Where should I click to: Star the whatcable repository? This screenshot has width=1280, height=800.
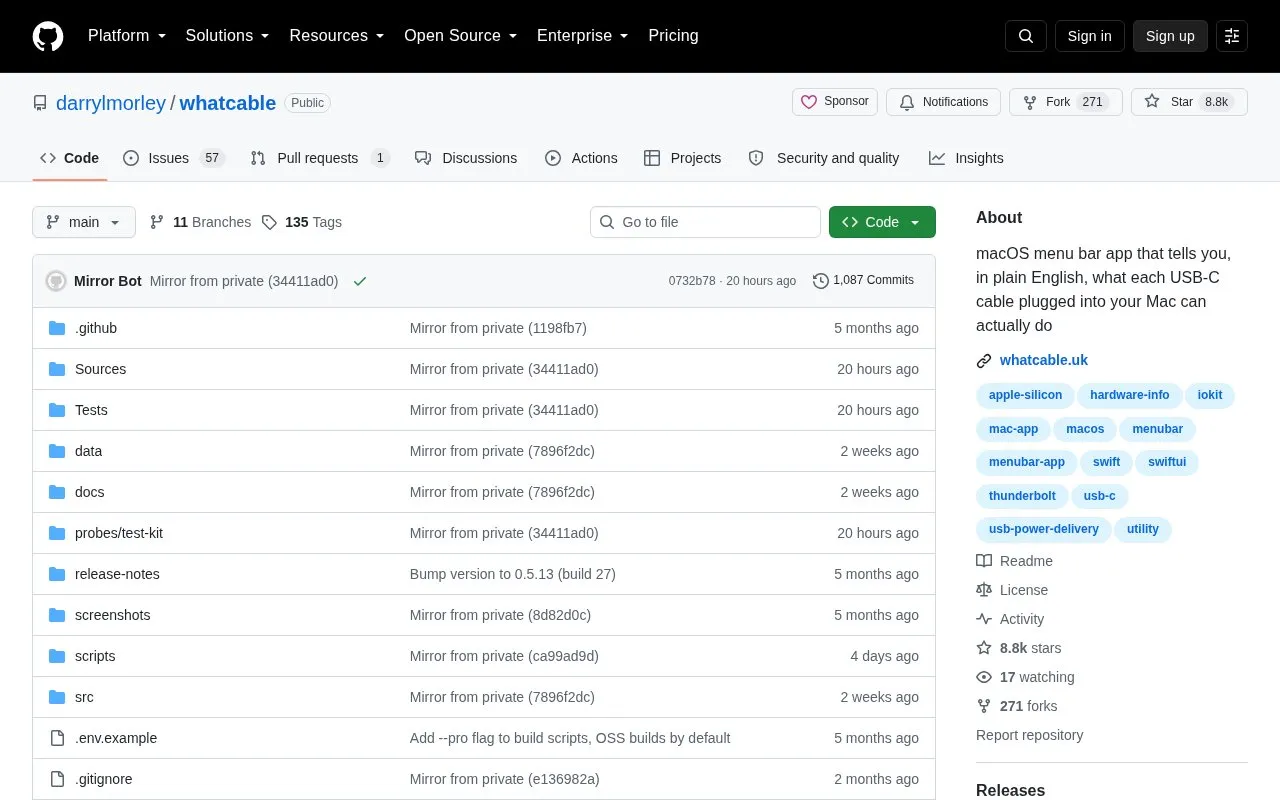1169,102
